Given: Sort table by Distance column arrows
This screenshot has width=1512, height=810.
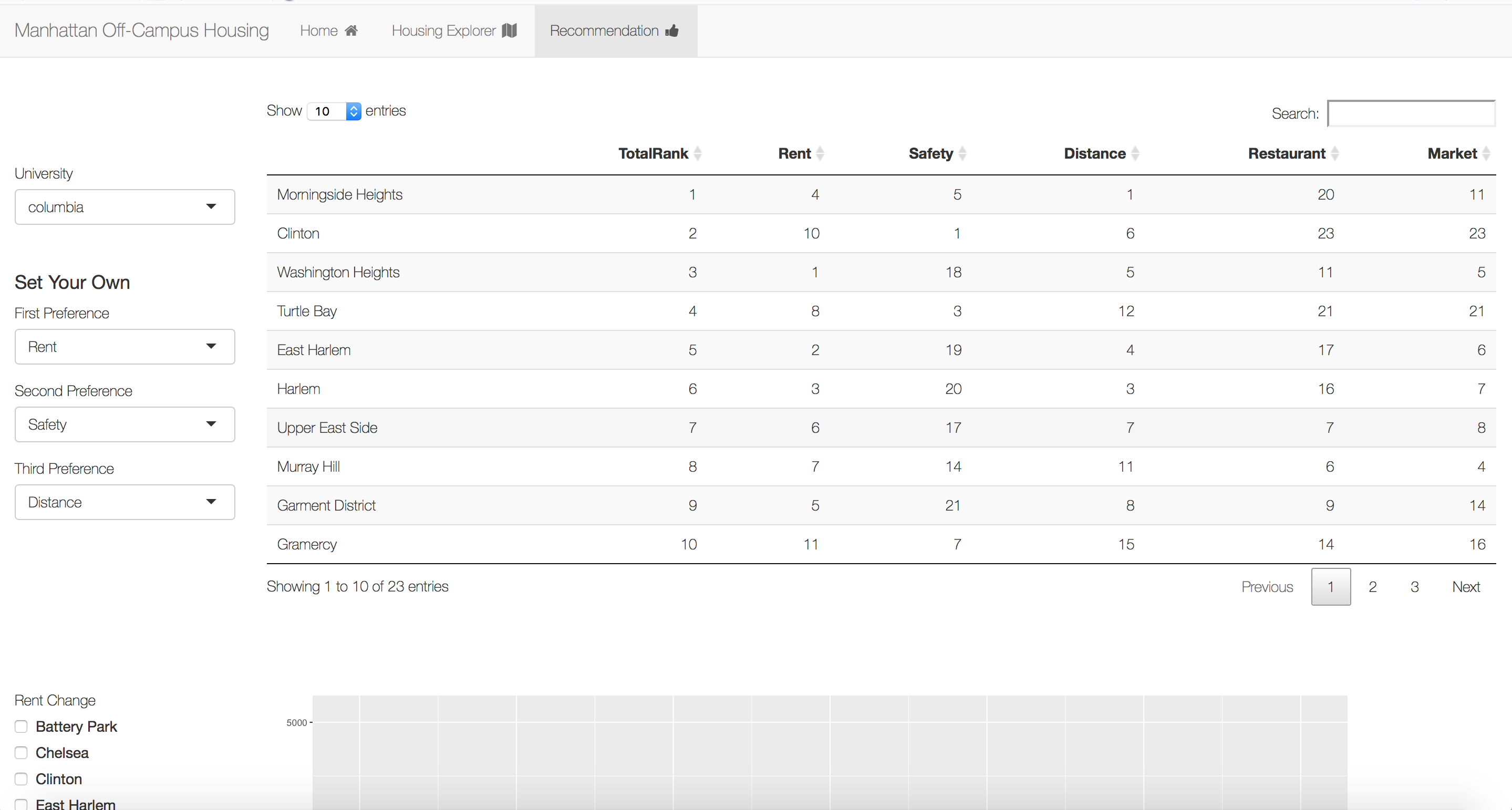Looking at the screenshot, I should click(1135, 154).
